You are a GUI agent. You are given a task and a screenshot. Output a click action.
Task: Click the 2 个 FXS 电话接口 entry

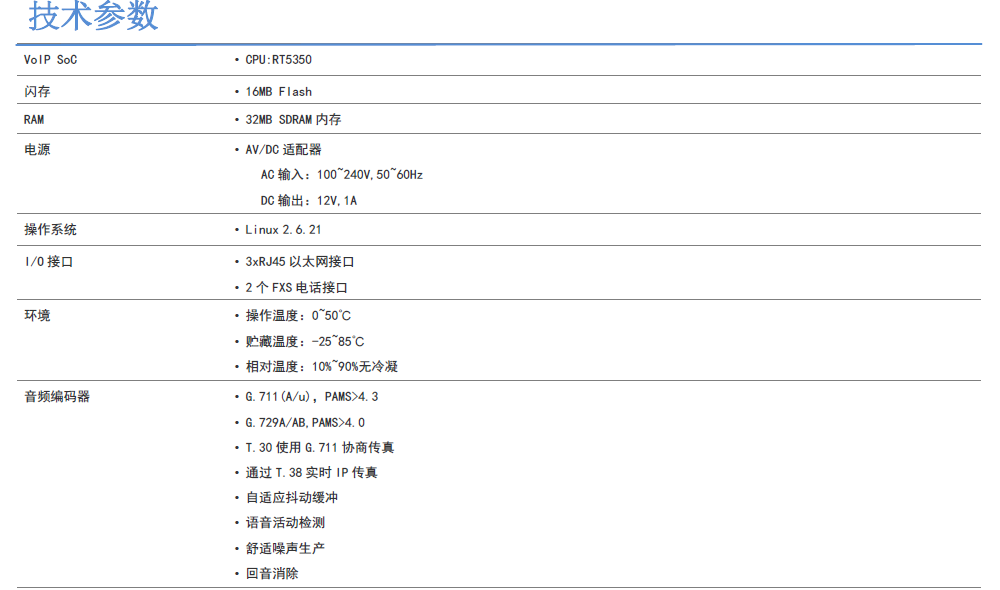tap(296, 288)
